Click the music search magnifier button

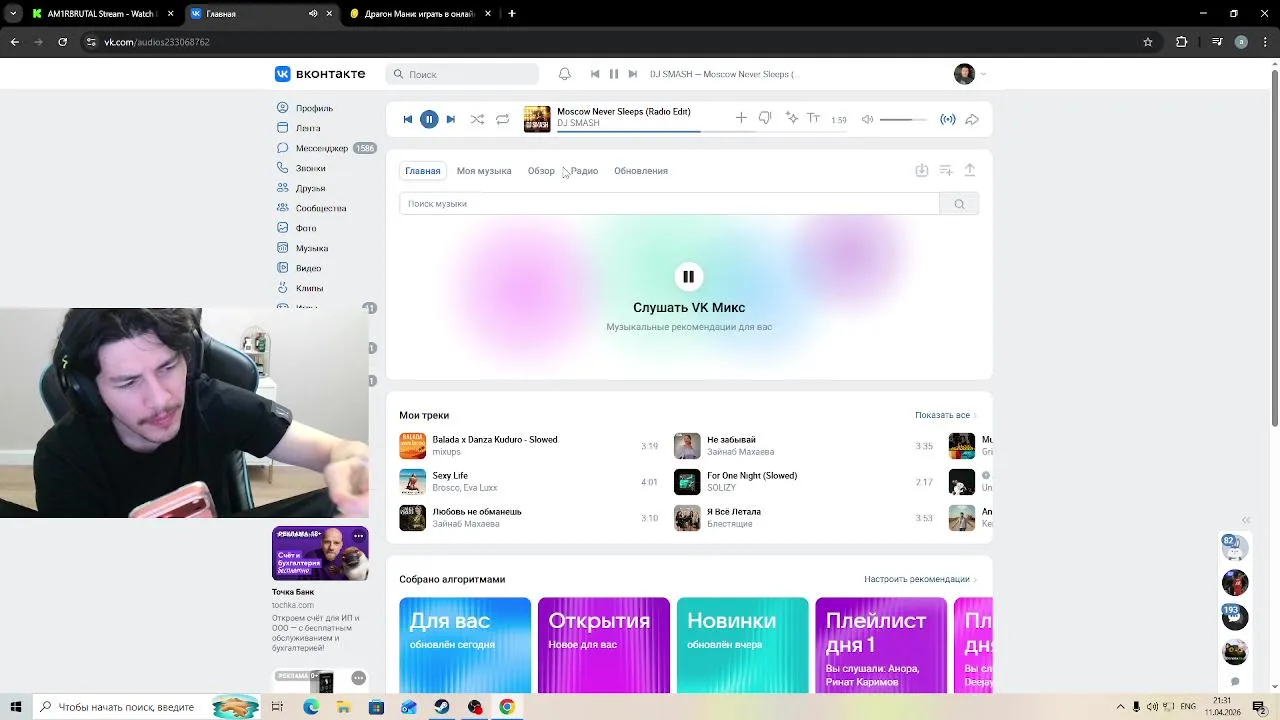pyautogui.click(x=959, y=204)
